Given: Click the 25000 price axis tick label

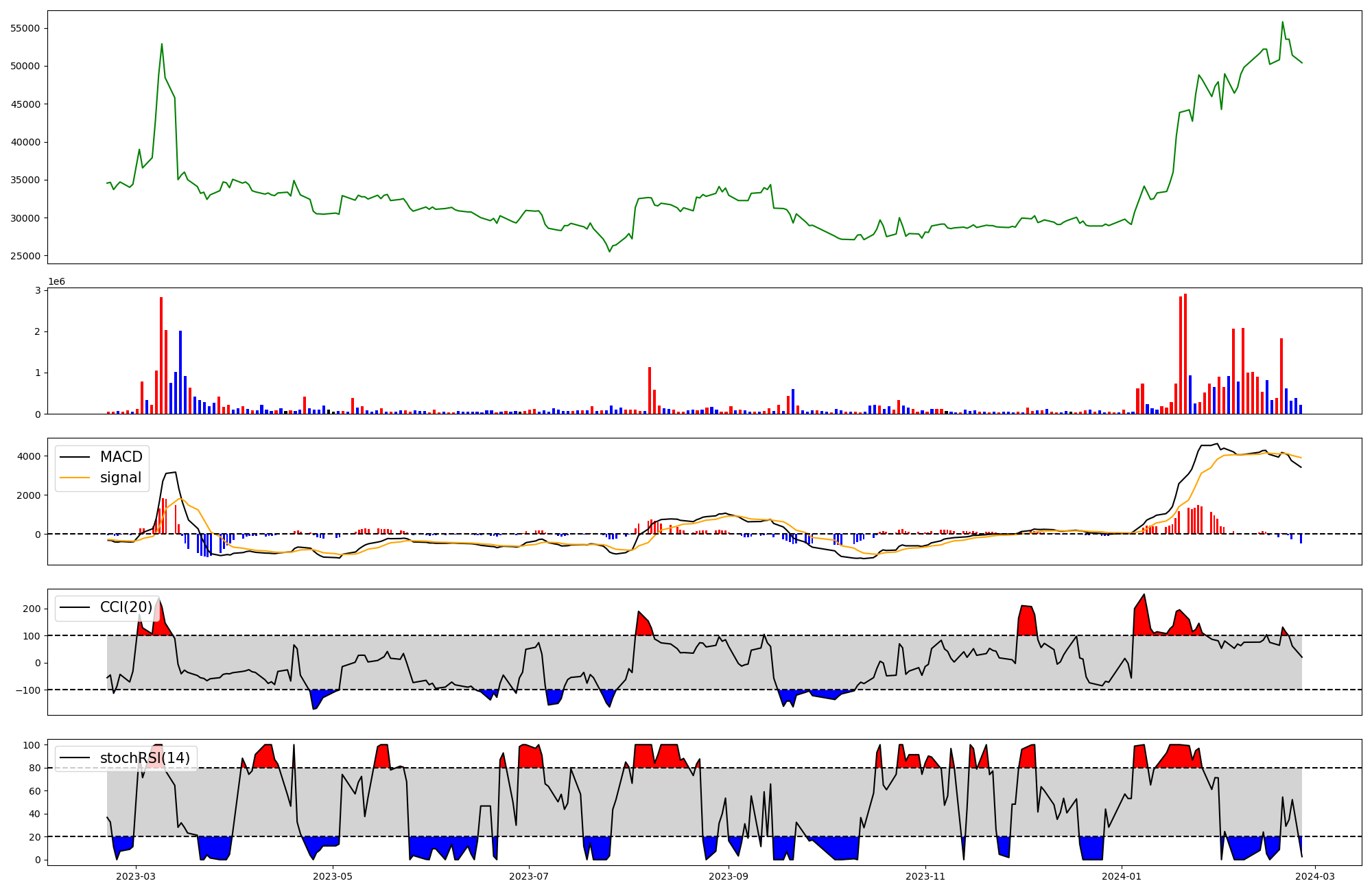Looking at the screenshot, I should tap(25, 256).
